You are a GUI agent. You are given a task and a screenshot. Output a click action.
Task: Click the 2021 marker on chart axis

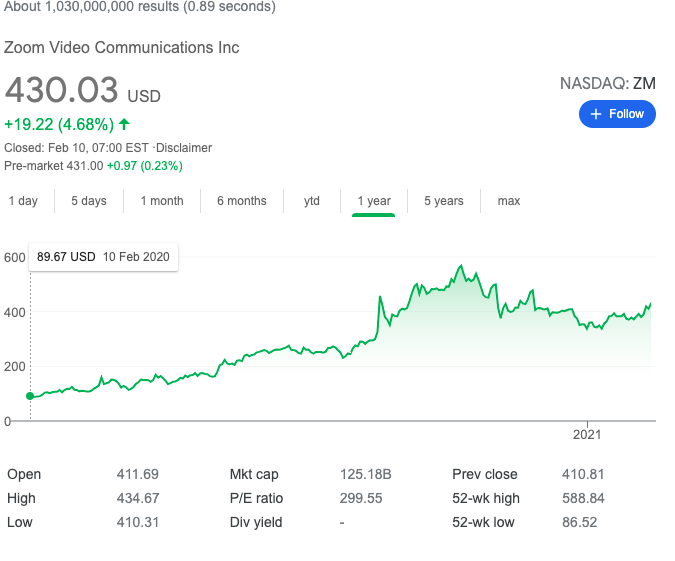[587, 434]
